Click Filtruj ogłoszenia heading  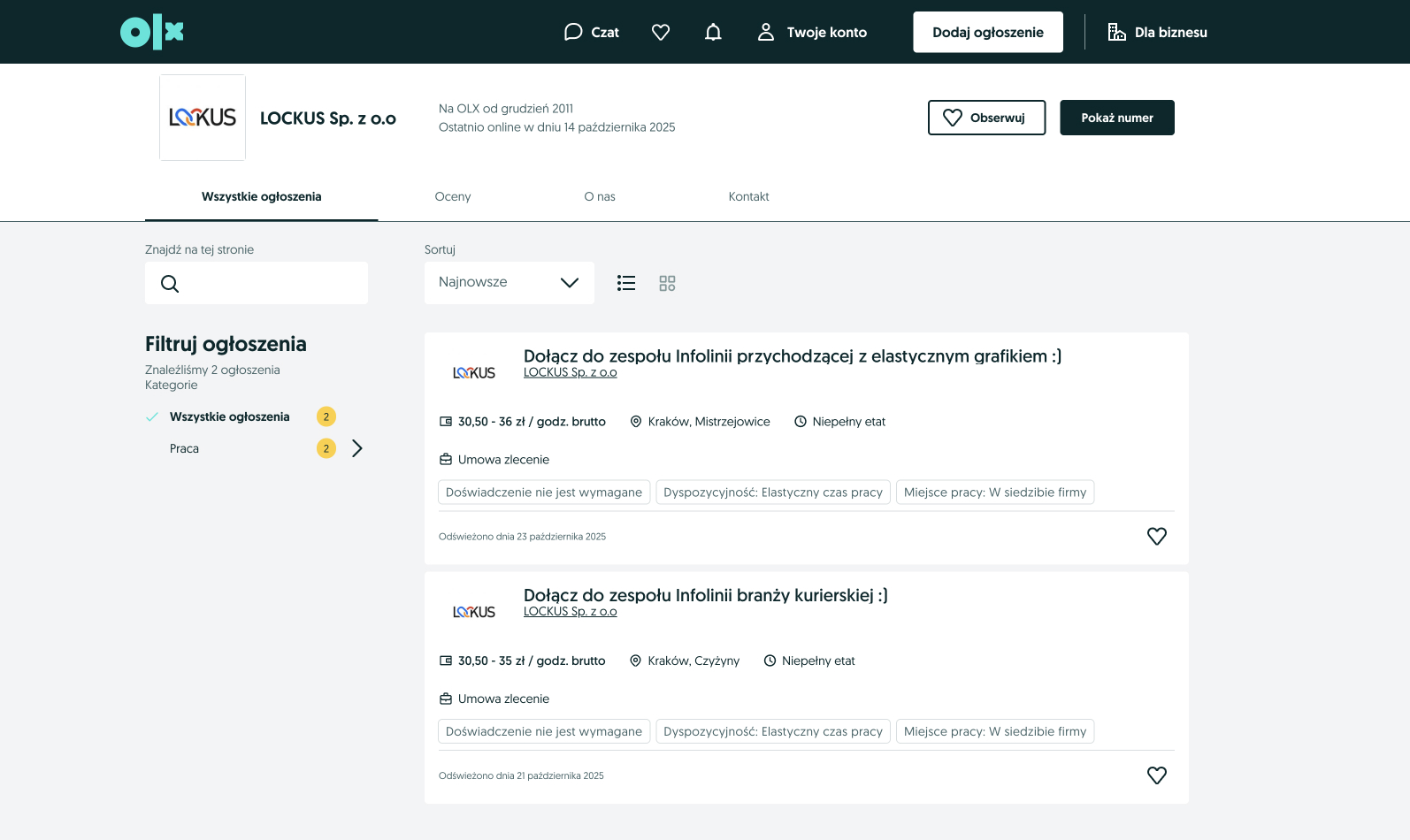pos(226,344)
